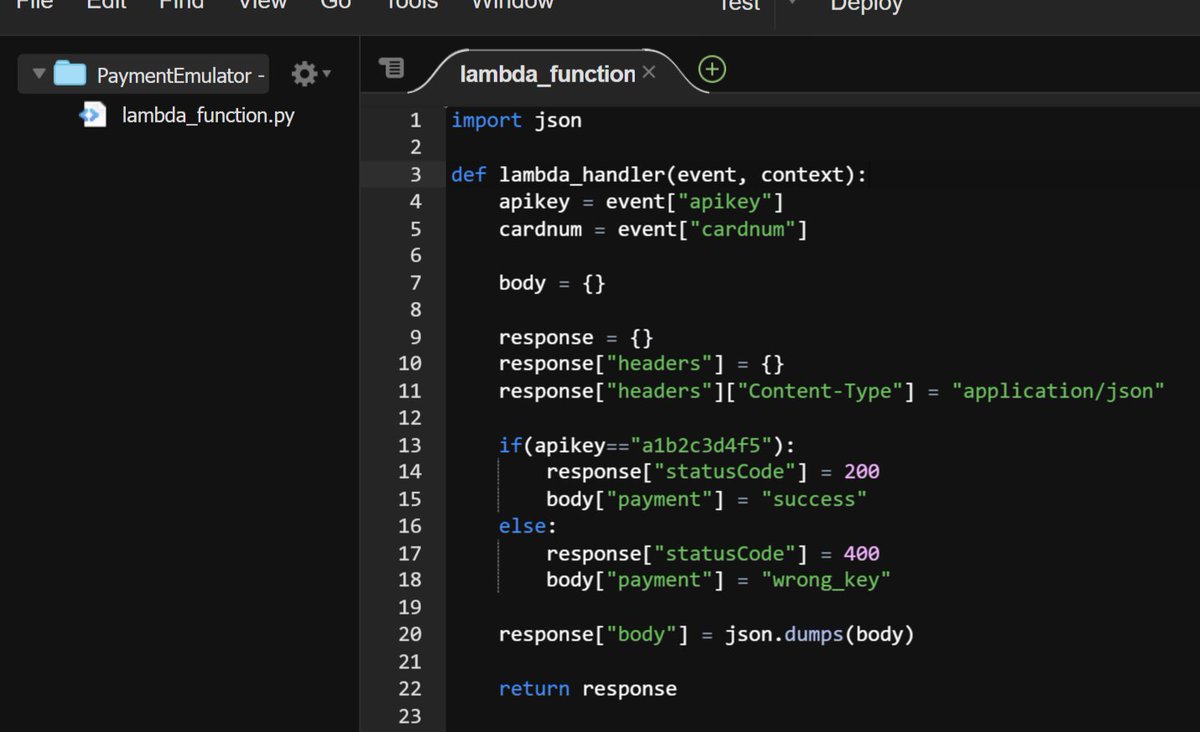1200x732 pixels.
Task: Open lambda_function.py in the file tree
Action: click(208, 115)
